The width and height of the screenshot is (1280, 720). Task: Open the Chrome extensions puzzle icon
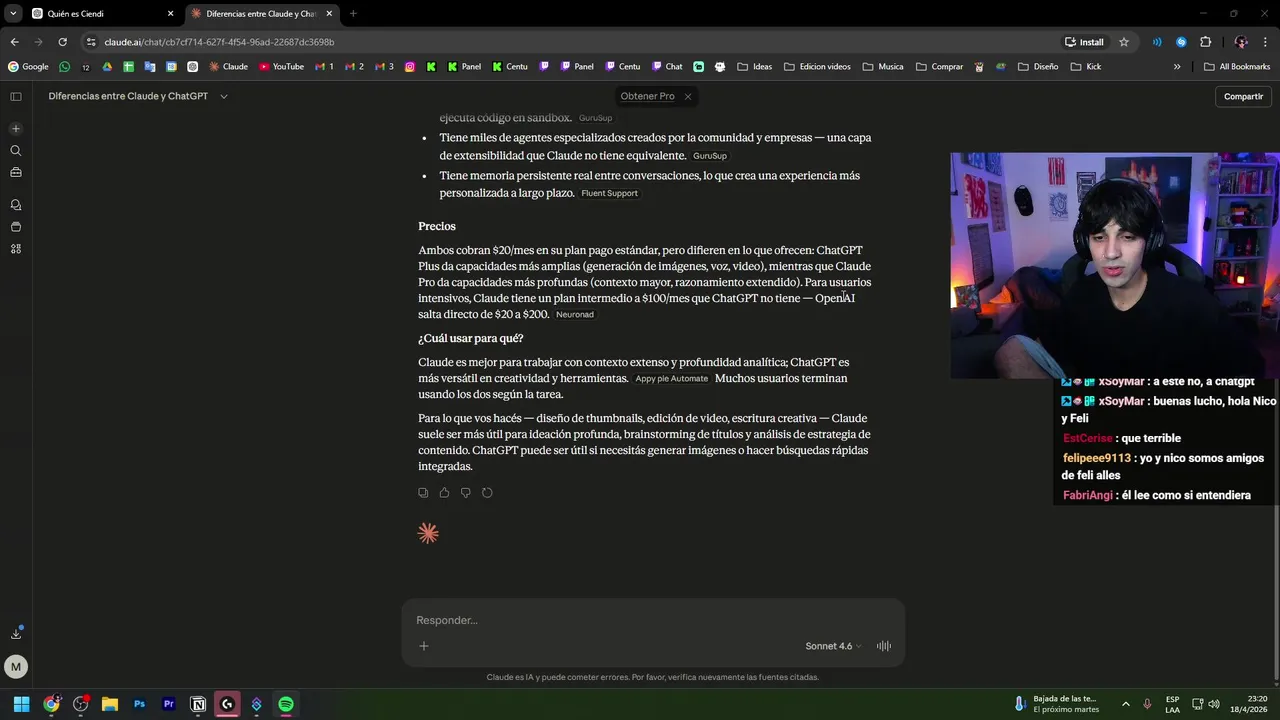1205,42
